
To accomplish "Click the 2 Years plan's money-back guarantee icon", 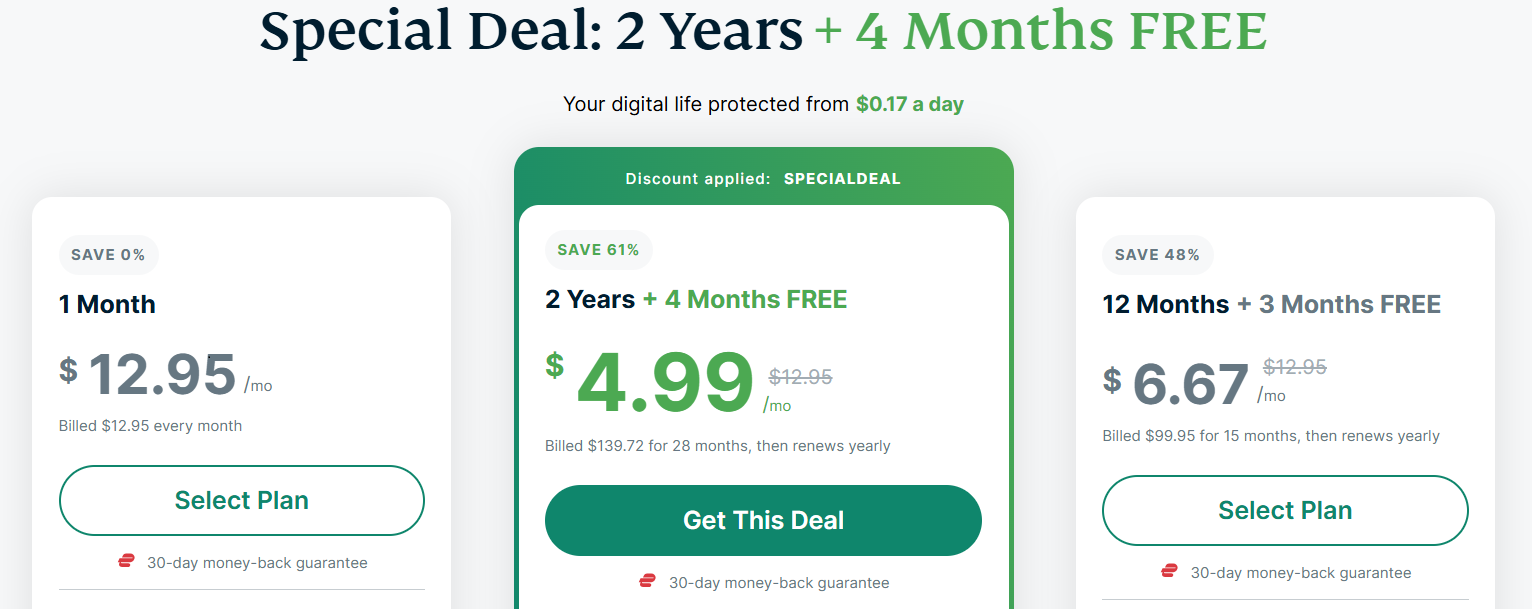I will click(648, 582).
